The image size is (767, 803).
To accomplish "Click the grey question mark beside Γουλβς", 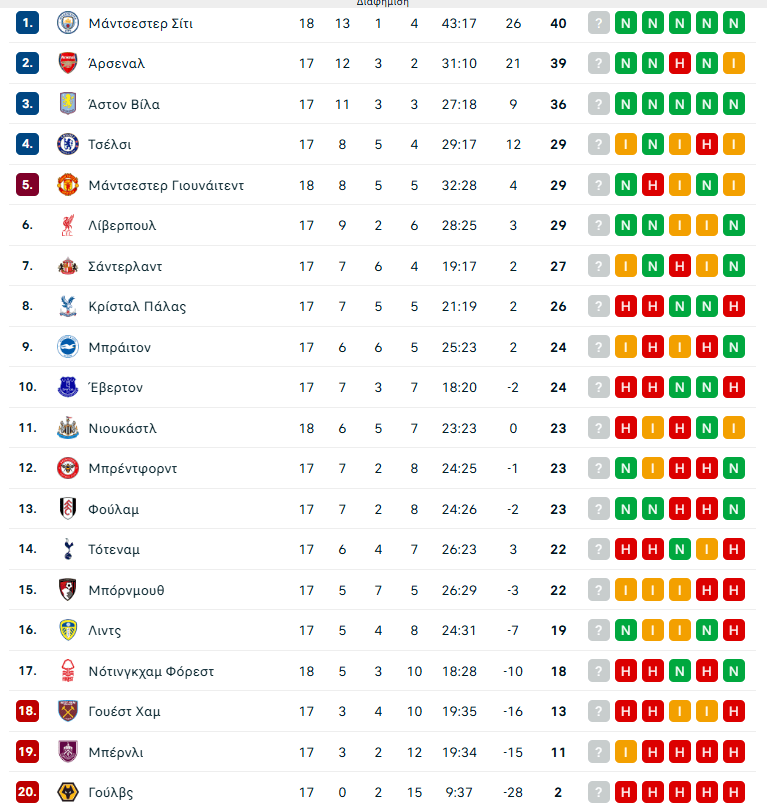I will tap(599, 792).
